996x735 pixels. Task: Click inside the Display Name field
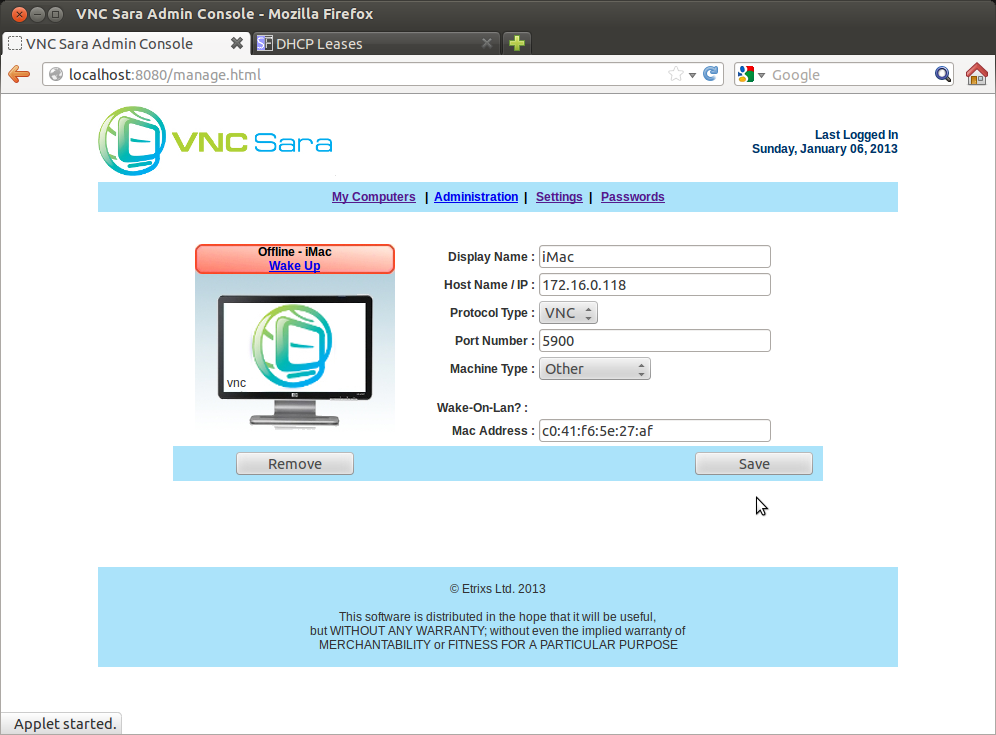coord(654,256)
